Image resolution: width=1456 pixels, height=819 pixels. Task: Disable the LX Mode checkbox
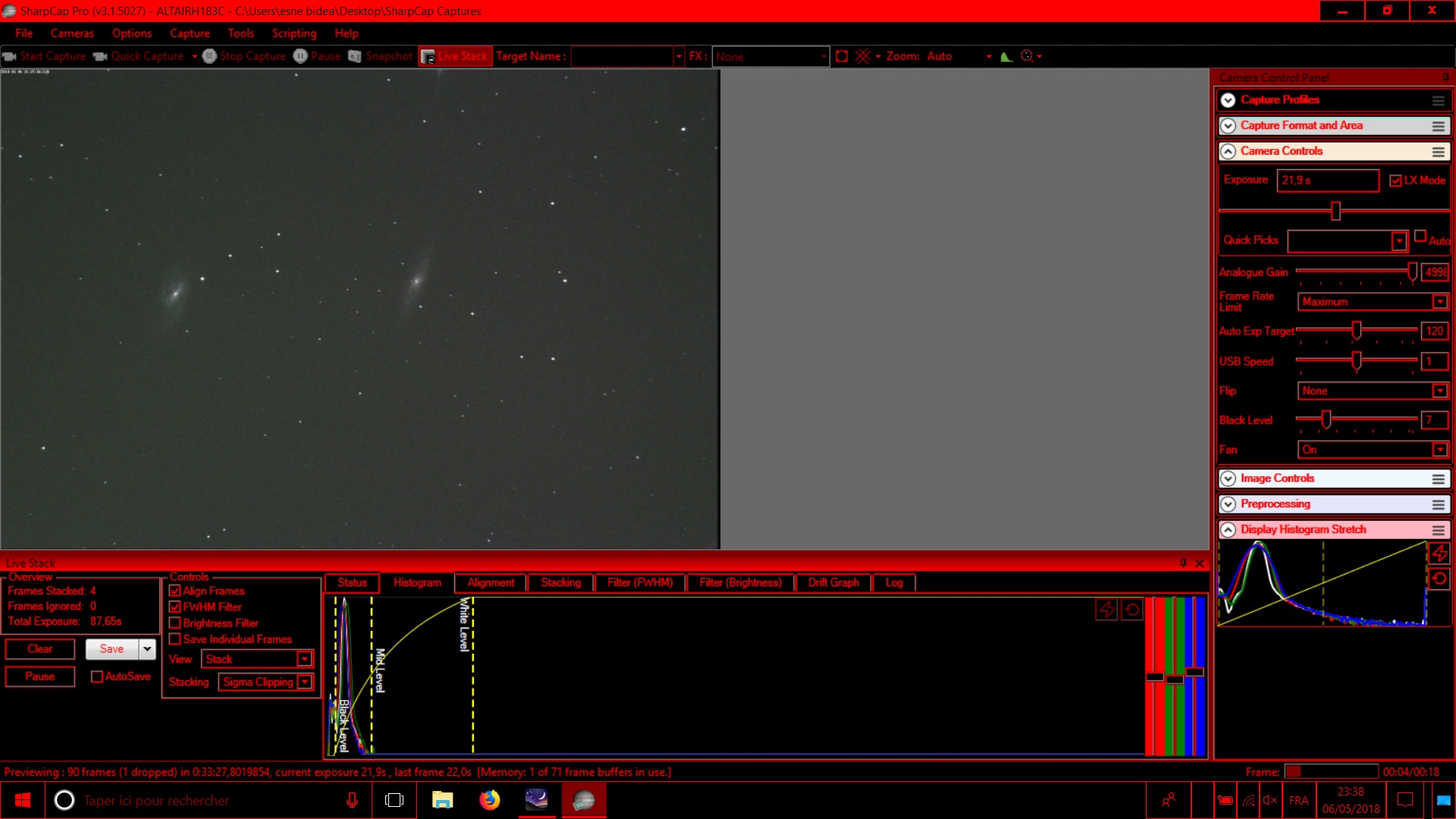click(1395, 180)
